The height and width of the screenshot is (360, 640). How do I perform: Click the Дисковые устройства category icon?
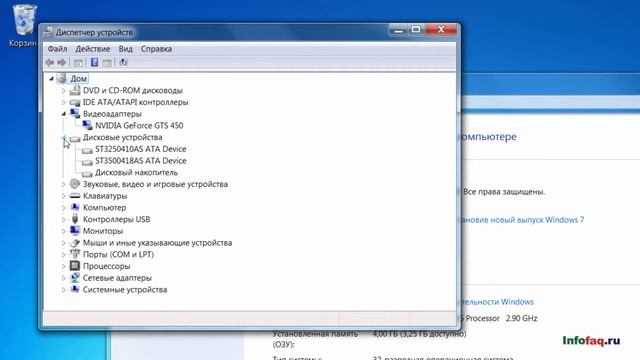75,138
